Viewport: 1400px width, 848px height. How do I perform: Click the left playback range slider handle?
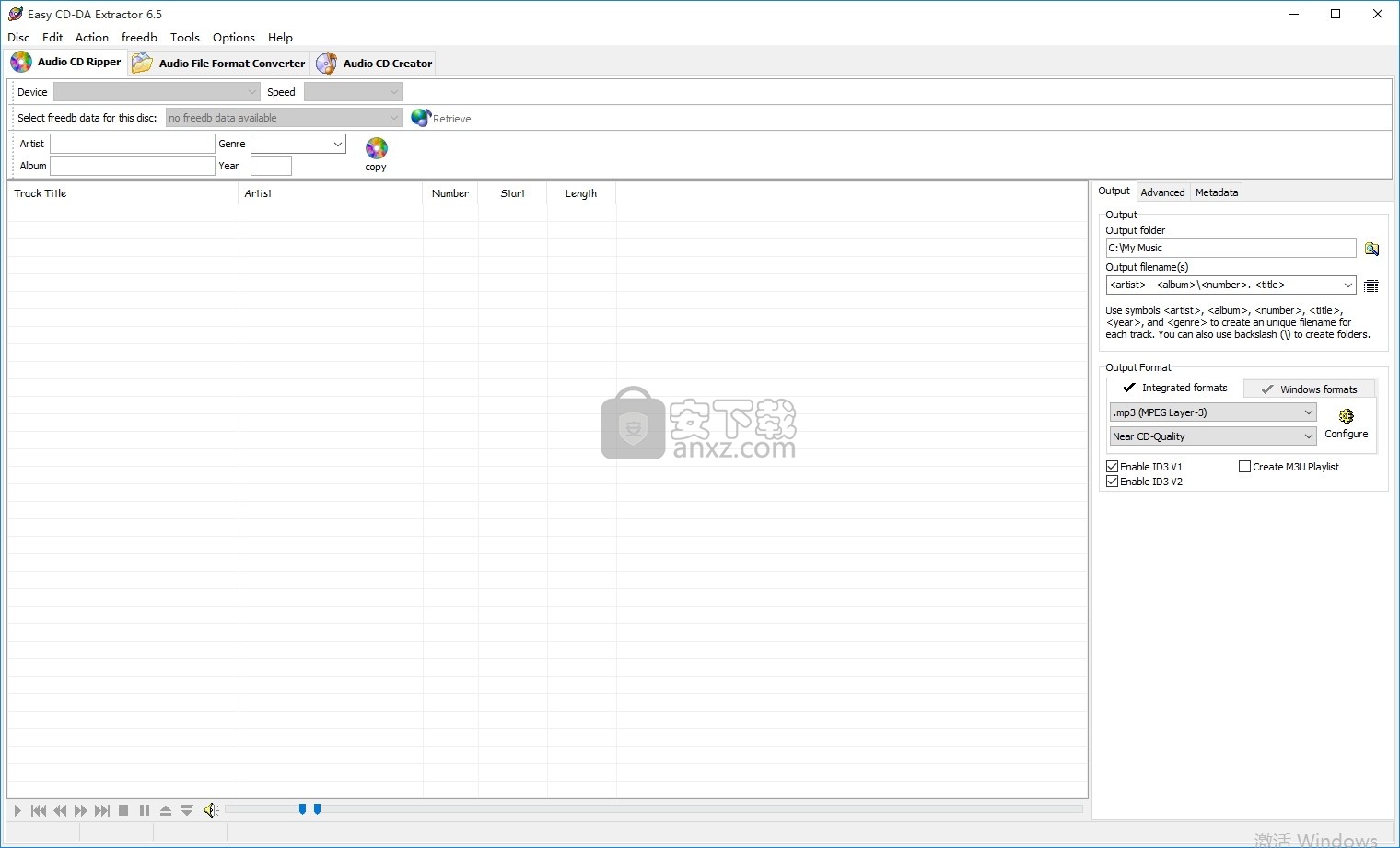pos(302,809)
